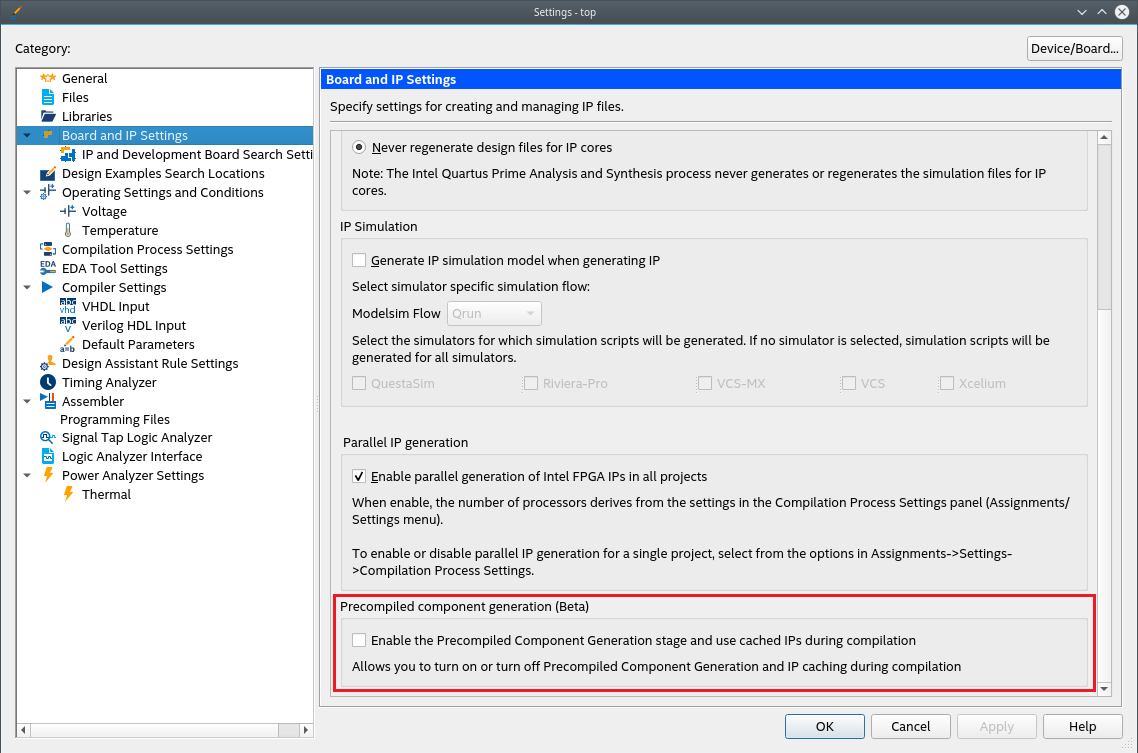The image size is (1138, 753).
Task: Click the settings panel scroll down arrow
Action: [1104, 688]
